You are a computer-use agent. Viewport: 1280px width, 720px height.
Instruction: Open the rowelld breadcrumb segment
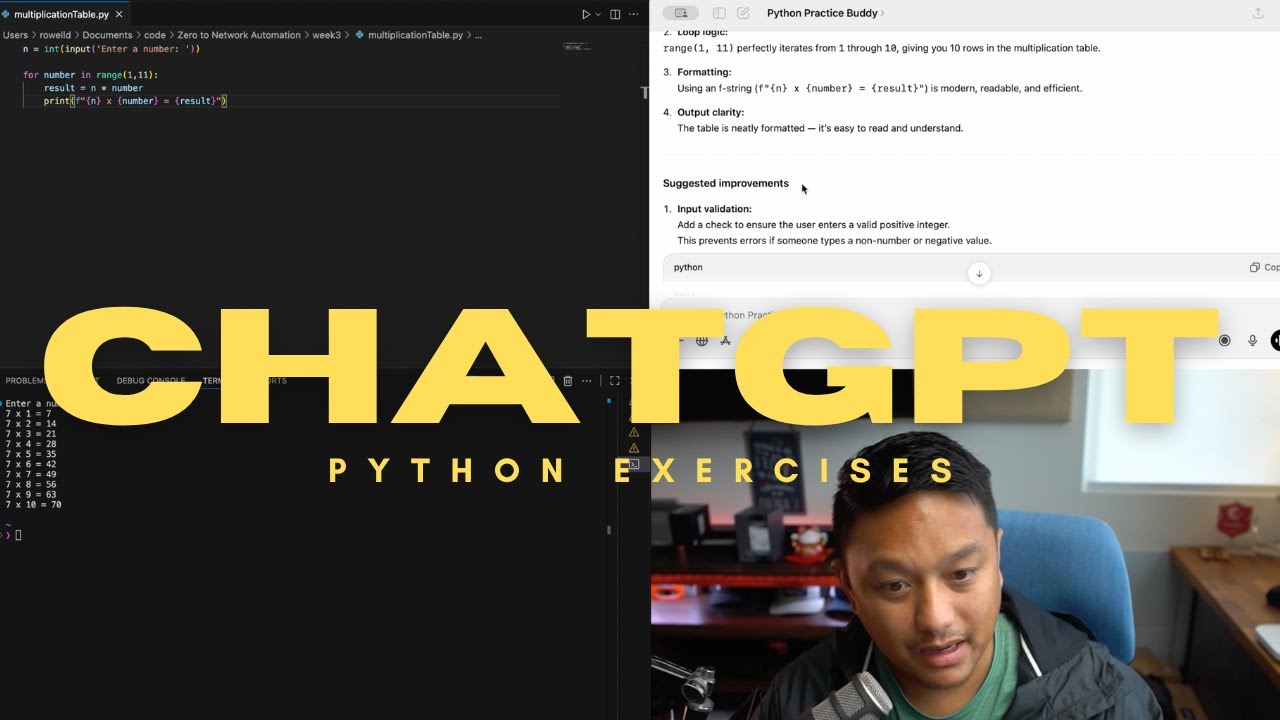[55, 35]
